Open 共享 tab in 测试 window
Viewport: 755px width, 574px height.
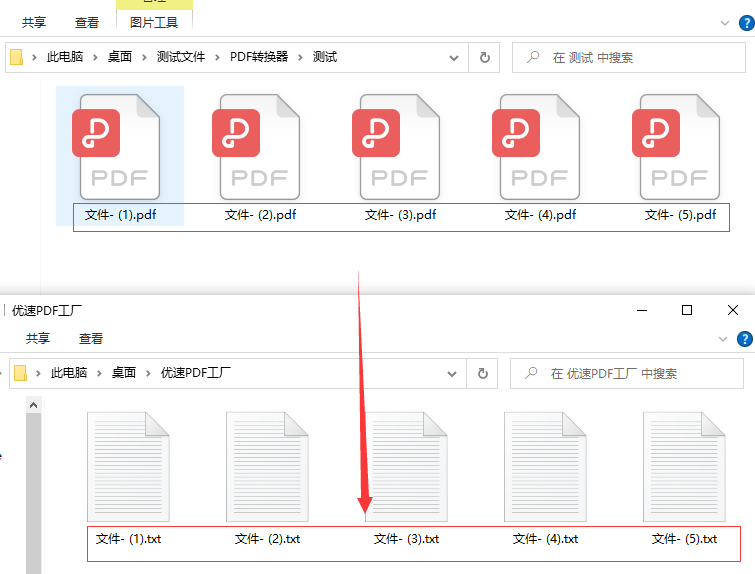34,23
